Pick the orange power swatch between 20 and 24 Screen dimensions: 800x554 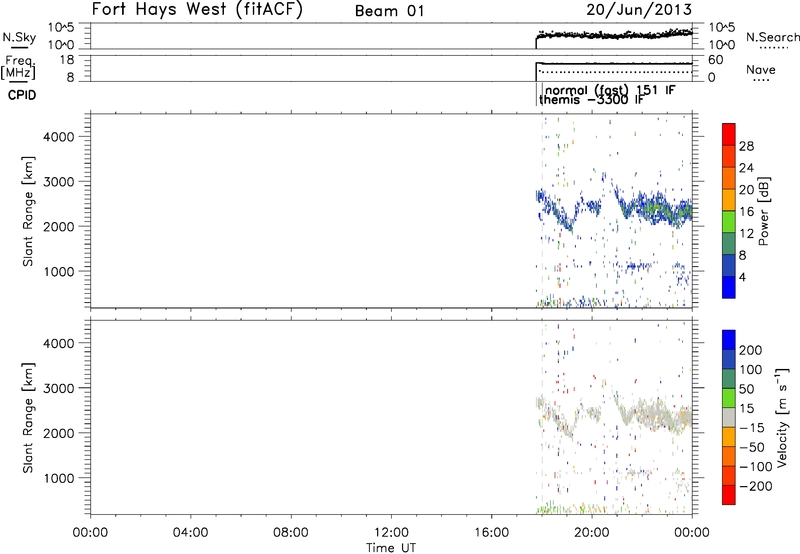point(729,179)
